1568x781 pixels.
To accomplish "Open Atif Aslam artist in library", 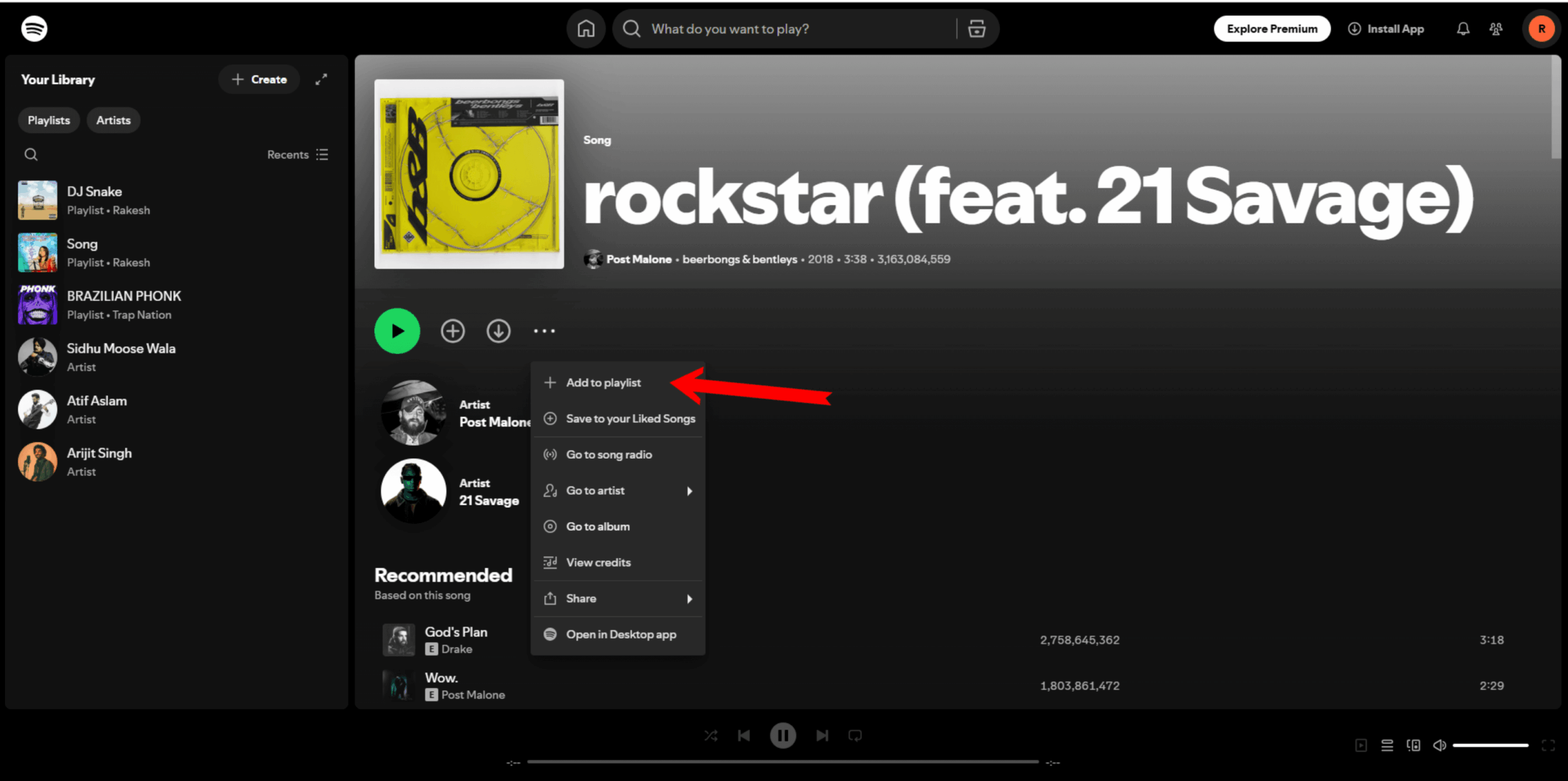I will 176,409.
